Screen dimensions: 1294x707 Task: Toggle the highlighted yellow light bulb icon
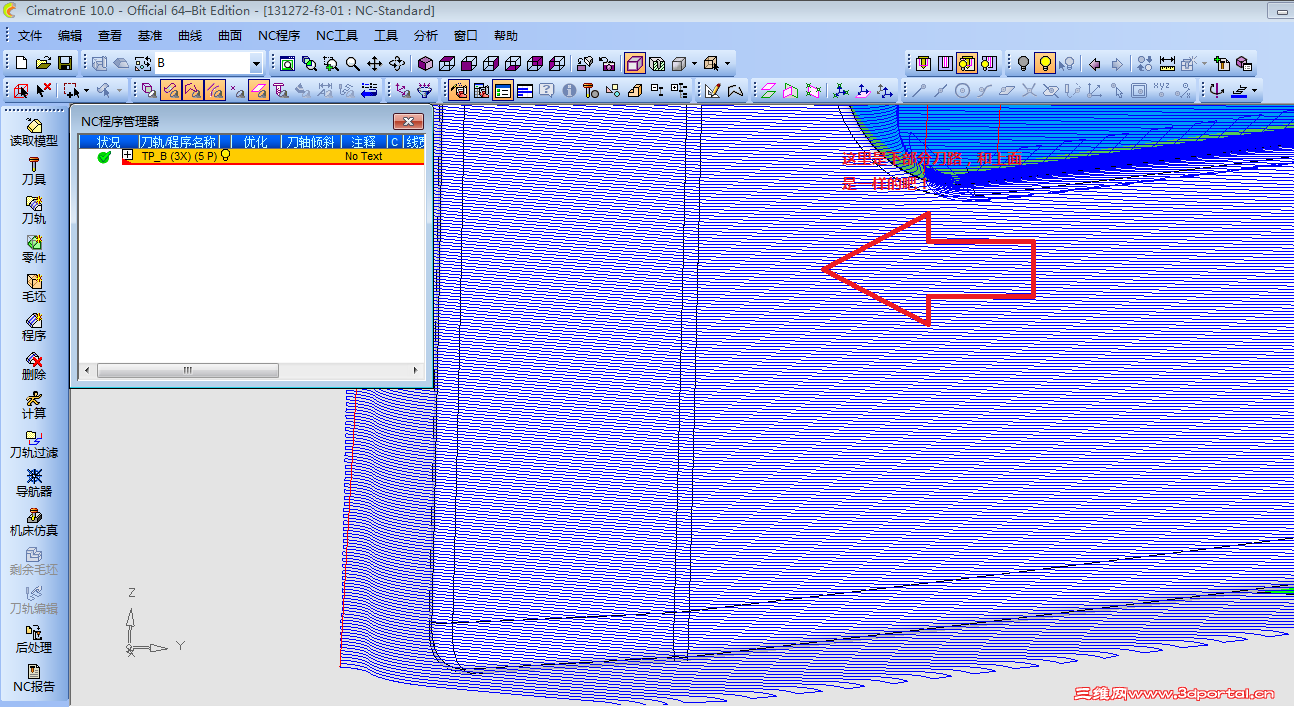point(1045,63)
